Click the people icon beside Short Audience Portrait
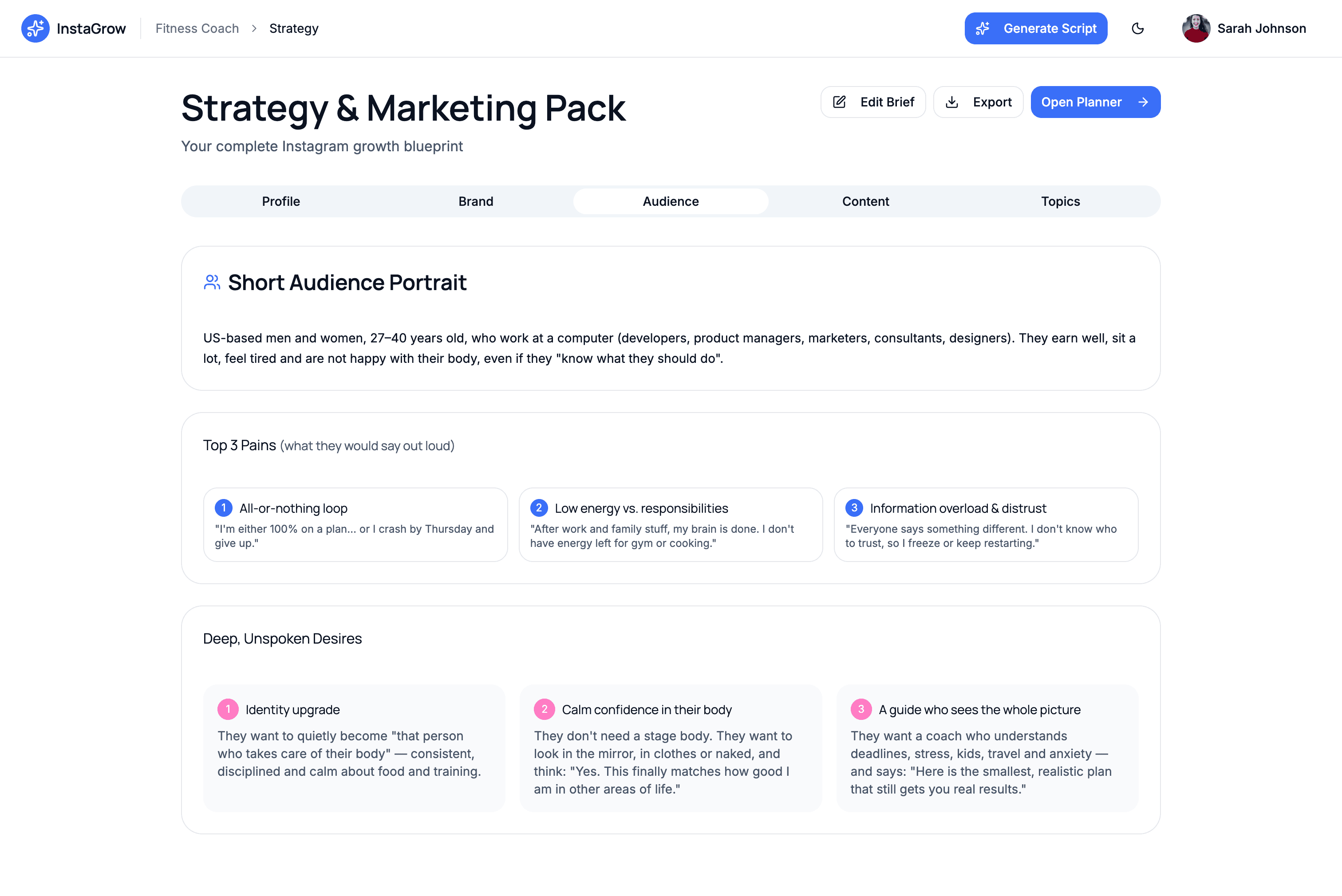 (x=212, y=282)
